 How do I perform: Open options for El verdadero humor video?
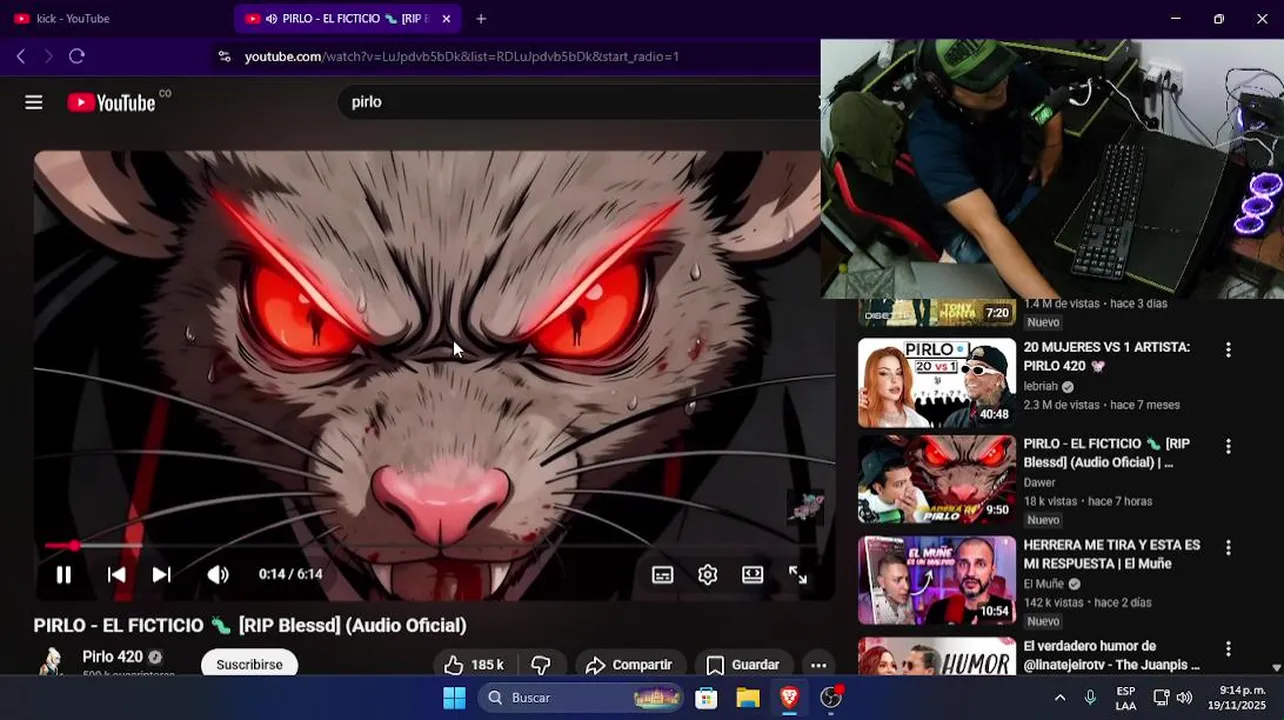point(1228,649)
